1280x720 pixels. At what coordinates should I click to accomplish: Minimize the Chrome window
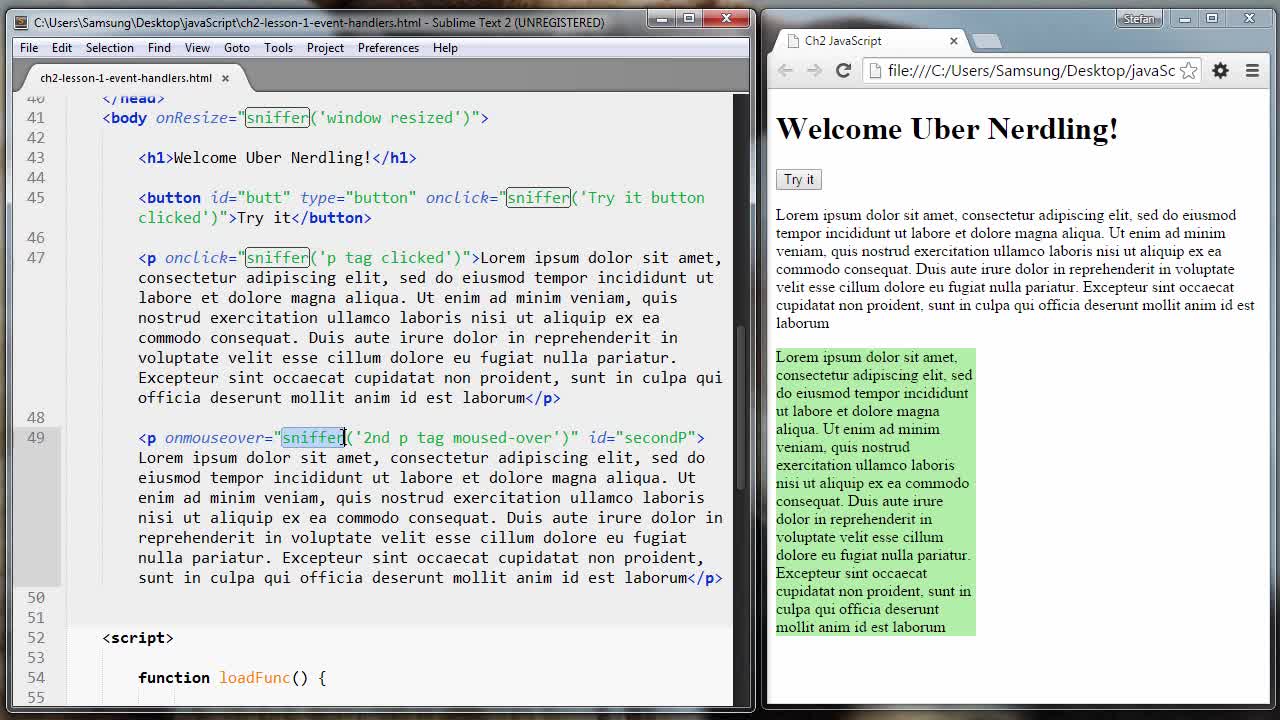pyautogui.click(x=1184, y=18)
